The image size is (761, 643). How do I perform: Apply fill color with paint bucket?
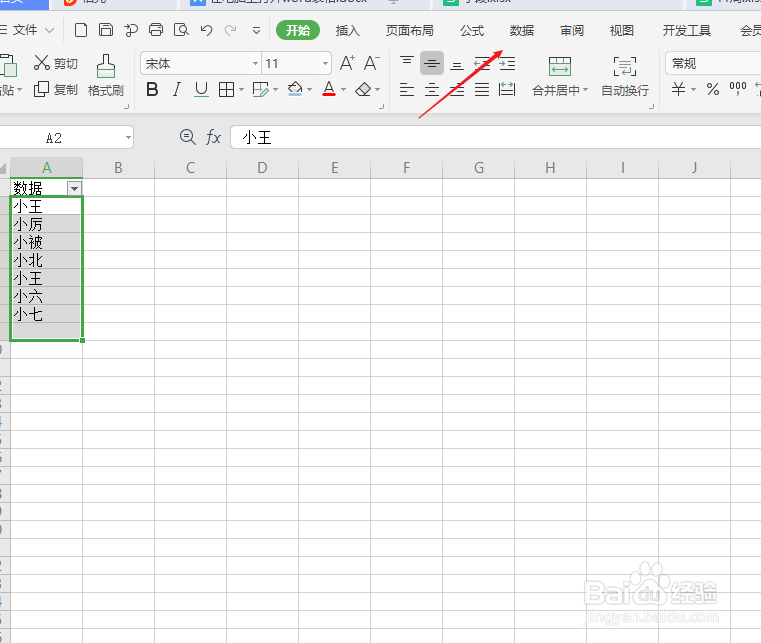click(x=295, y=89)
